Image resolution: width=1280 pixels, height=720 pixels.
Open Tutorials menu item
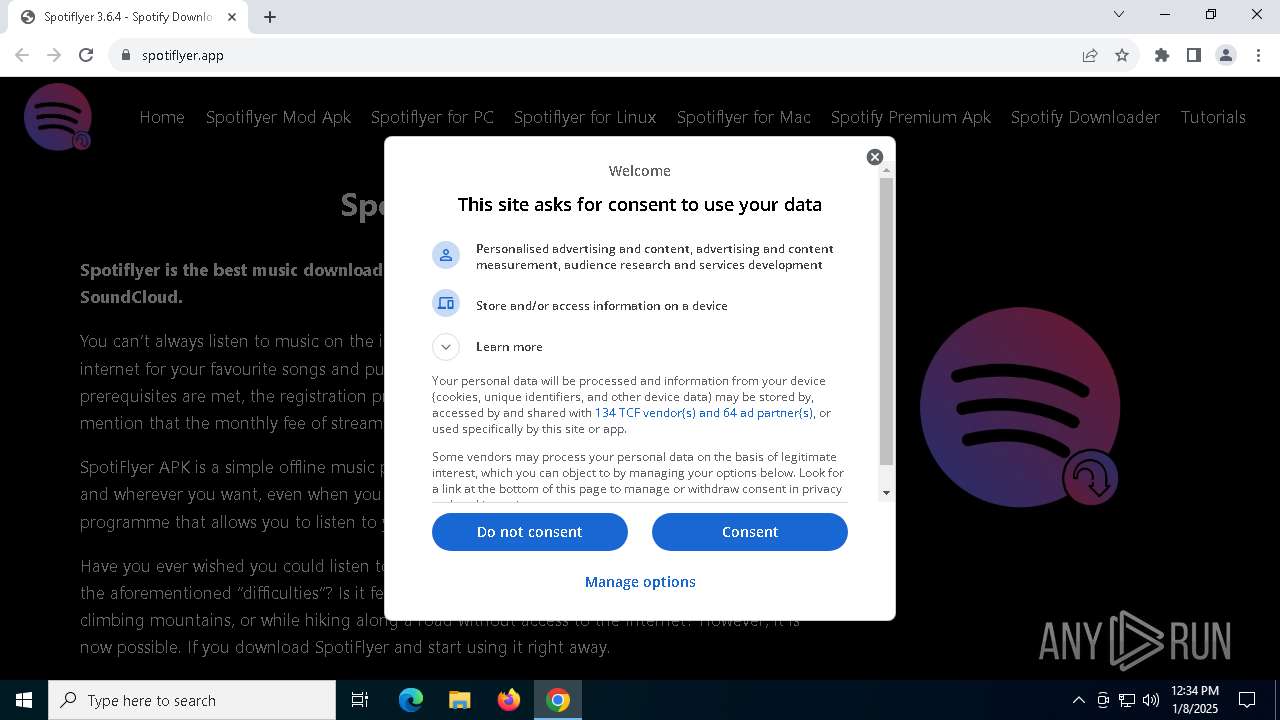(1213, 117)
